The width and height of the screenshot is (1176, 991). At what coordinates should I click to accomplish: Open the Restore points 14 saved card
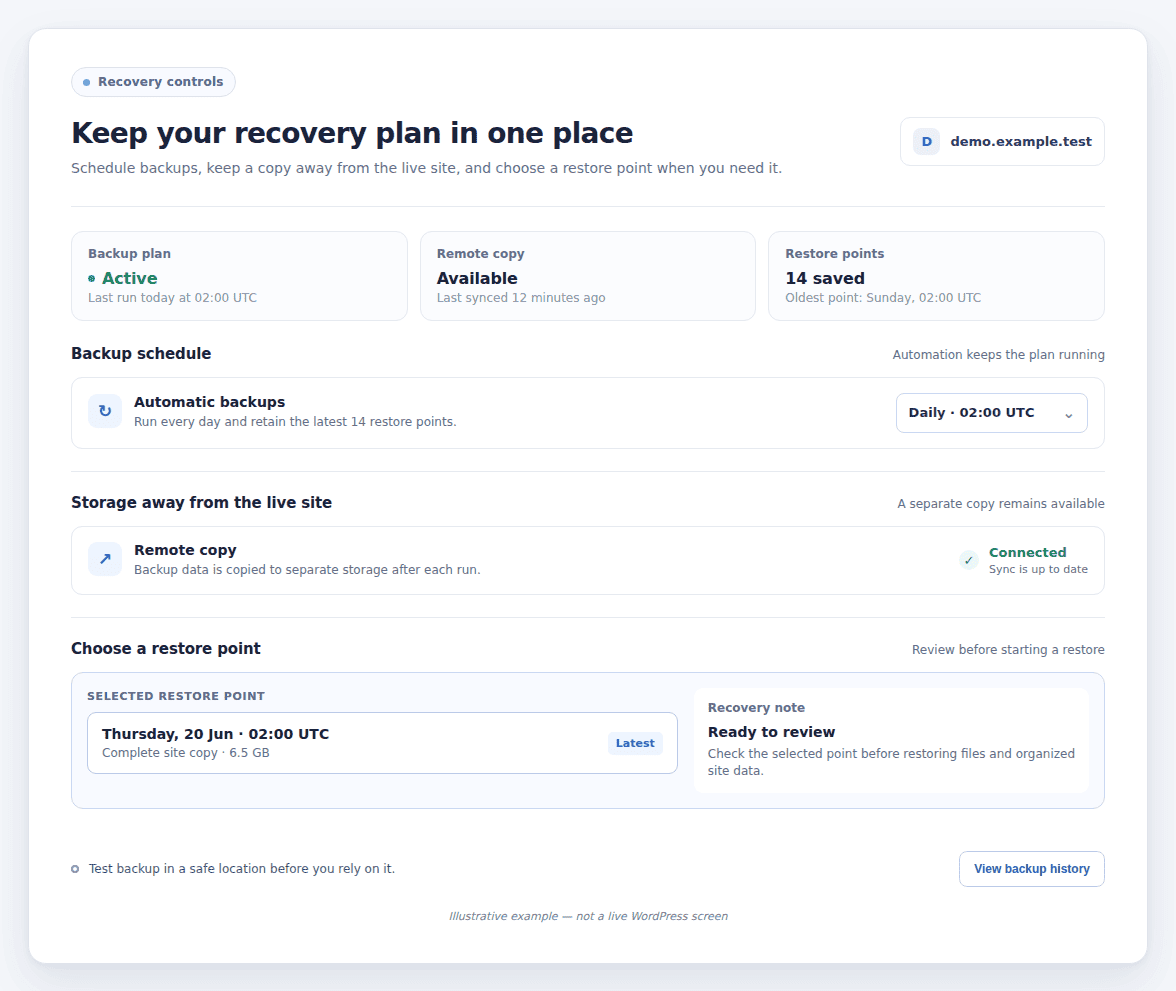936,276
